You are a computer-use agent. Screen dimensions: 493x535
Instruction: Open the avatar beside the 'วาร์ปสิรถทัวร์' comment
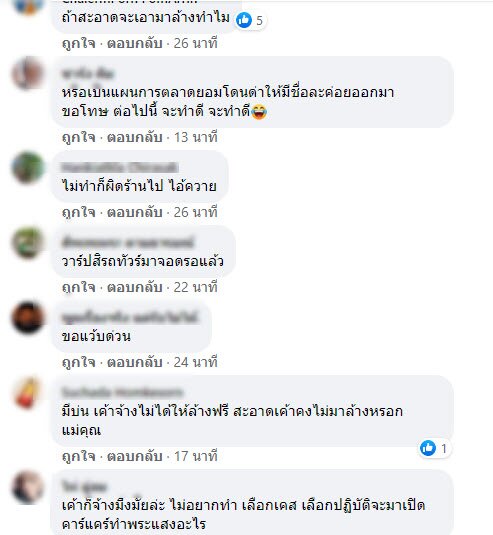(28, 243)
